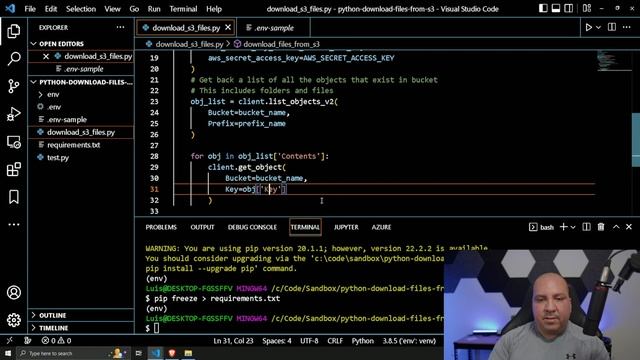Create a new terminal with plus icon
This screenshot has height=360, width=640.
click(x=563, y=227)
